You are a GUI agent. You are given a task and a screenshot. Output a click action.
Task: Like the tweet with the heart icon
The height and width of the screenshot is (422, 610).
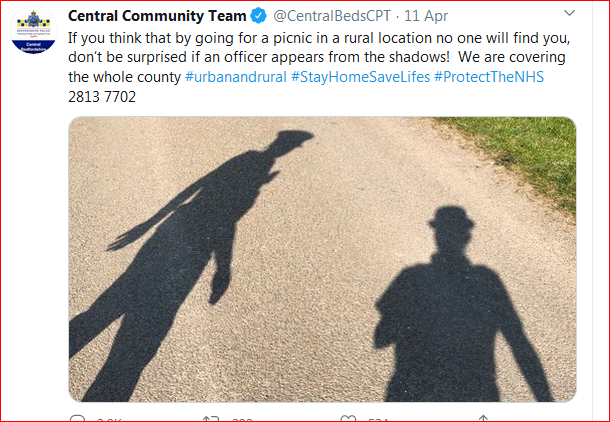[x=348, y=418]
